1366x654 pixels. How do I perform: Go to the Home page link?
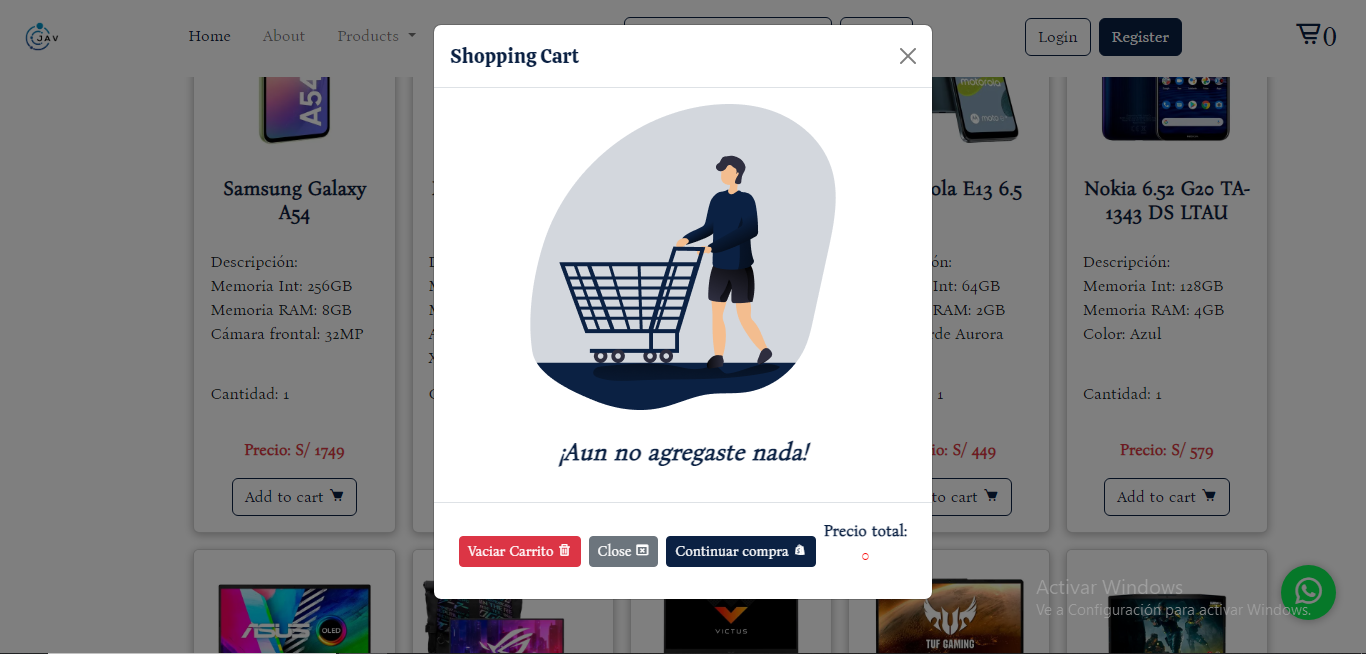pos(209,36)
